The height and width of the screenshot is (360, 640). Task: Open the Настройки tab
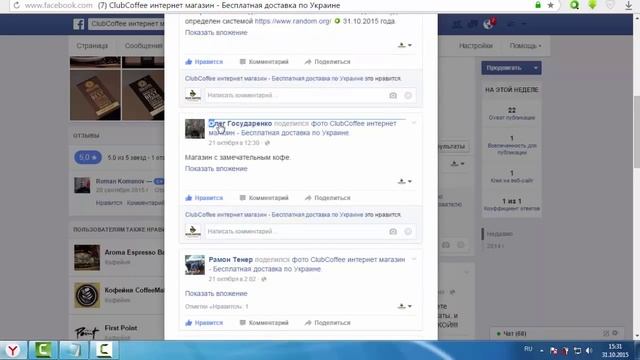click(476, 46)
